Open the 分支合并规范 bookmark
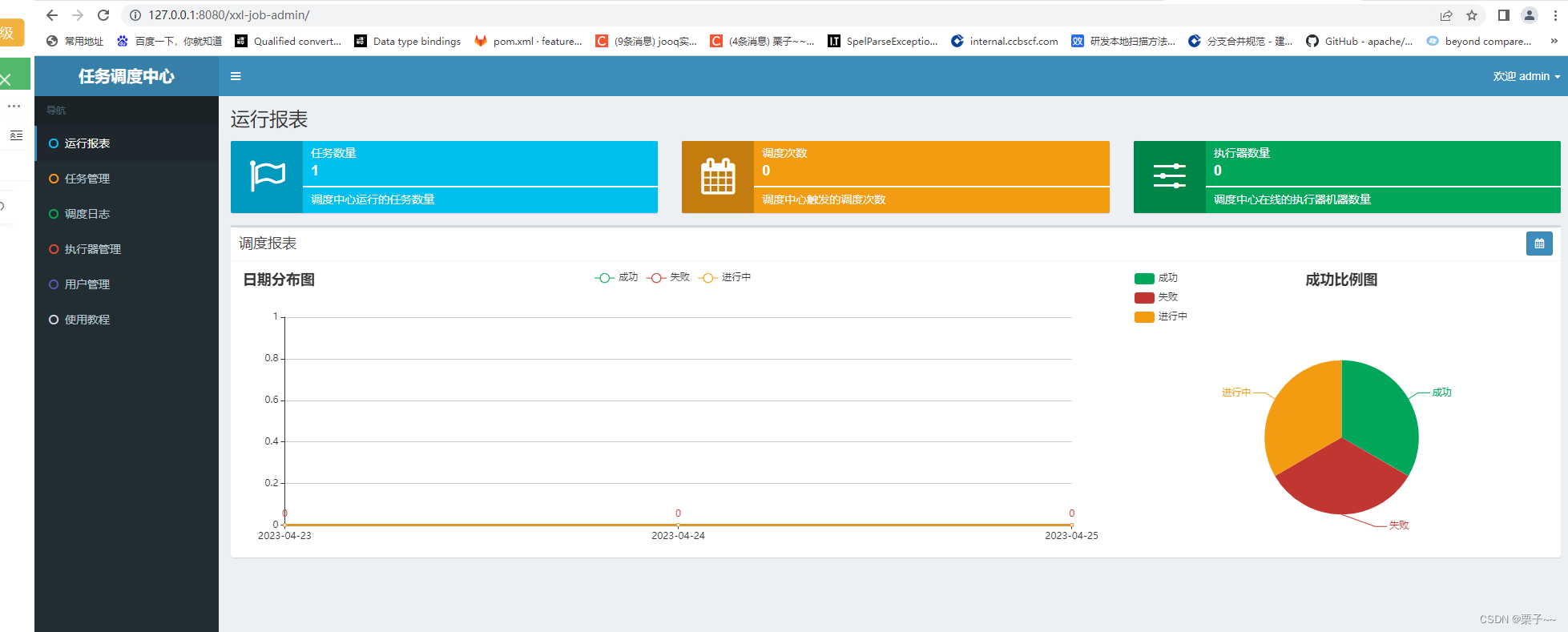This screenshot has height=632, width=1568. tap(1240, 41)
